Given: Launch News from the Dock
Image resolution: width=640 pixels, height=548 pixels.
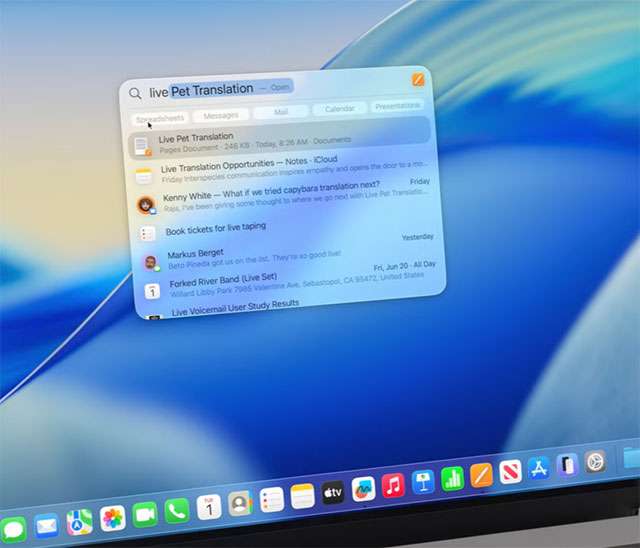Looking at the screenshot, I should coord(510,472).
